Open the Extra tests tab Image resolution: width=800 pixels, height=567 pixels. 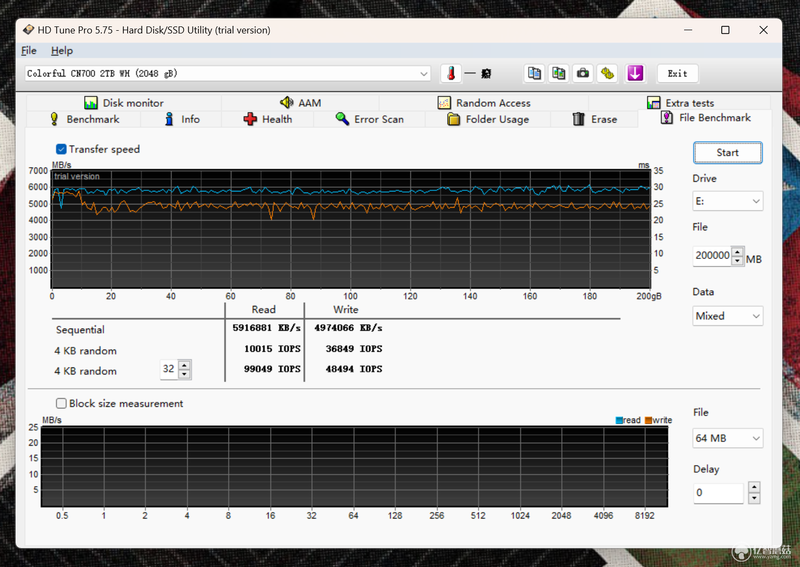[680, 103]
